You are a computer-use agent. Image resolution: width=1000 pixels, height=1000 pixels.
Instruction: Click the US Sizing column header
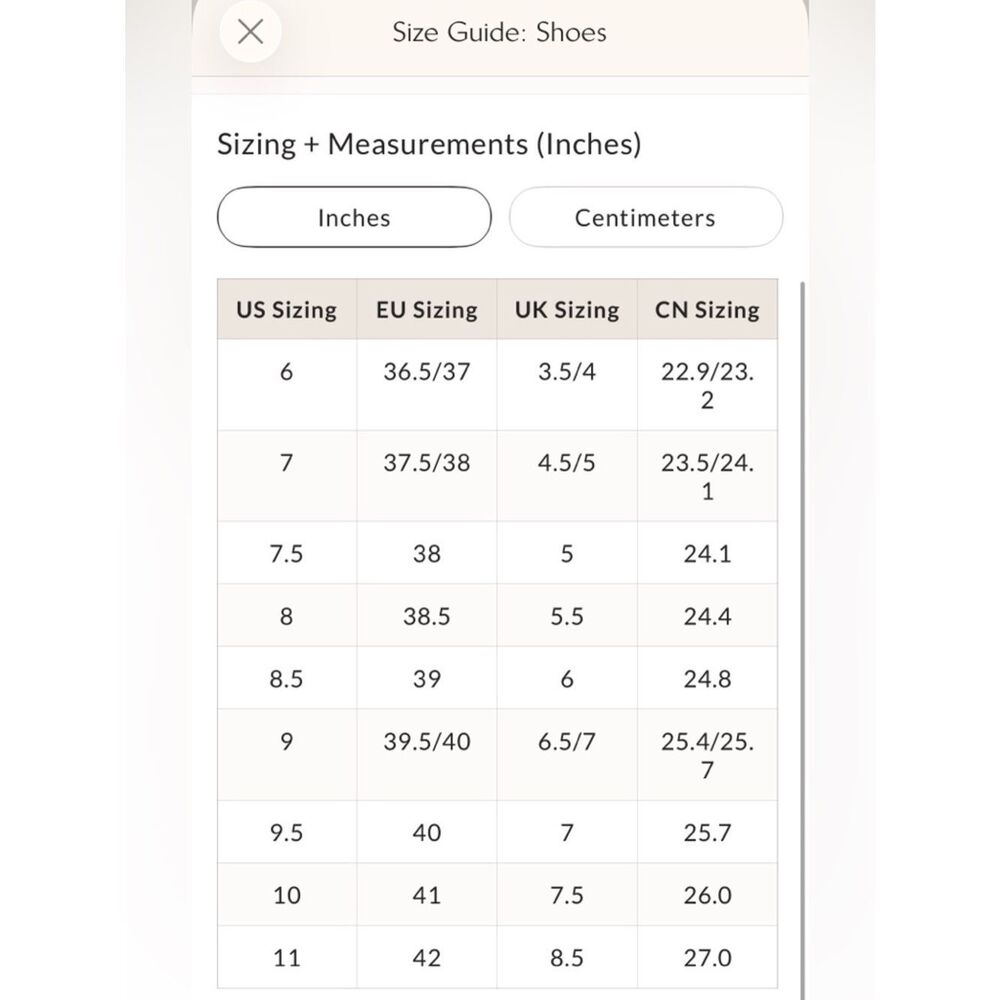point(287,309)
